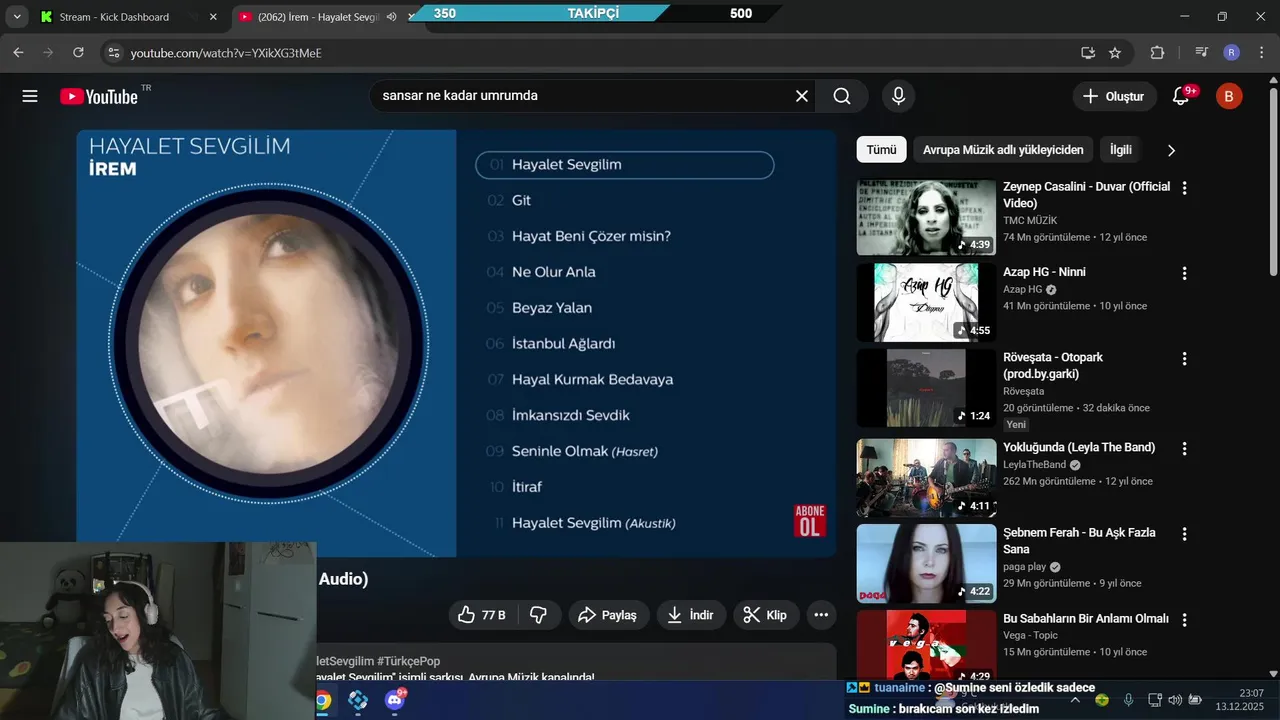1280x720 pixels.
Task: Open the account avatar B menu
Action: [1229, 96]
